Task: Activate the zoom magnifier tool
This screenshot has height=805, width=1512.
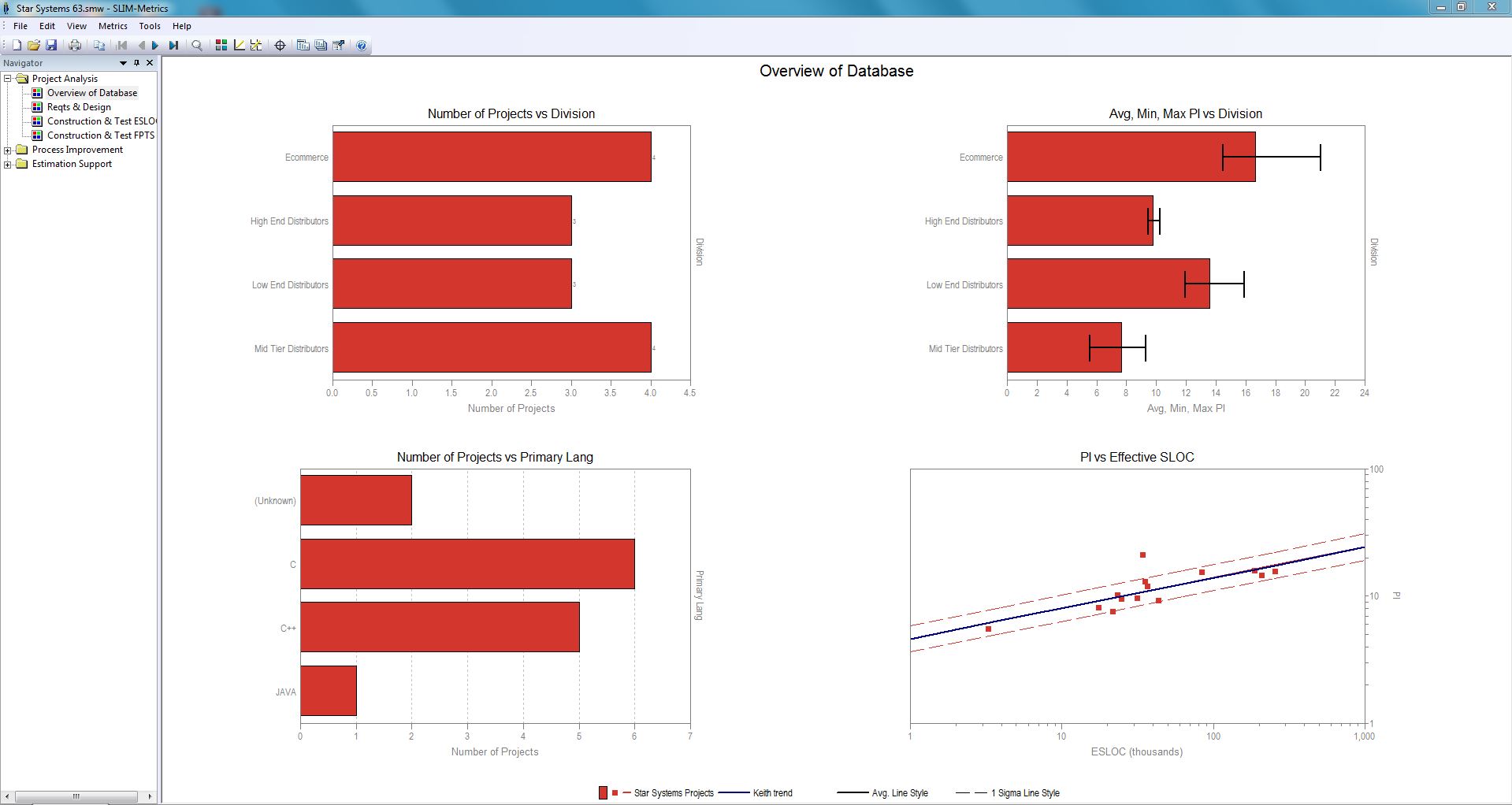Action: [x=196, y=45]
